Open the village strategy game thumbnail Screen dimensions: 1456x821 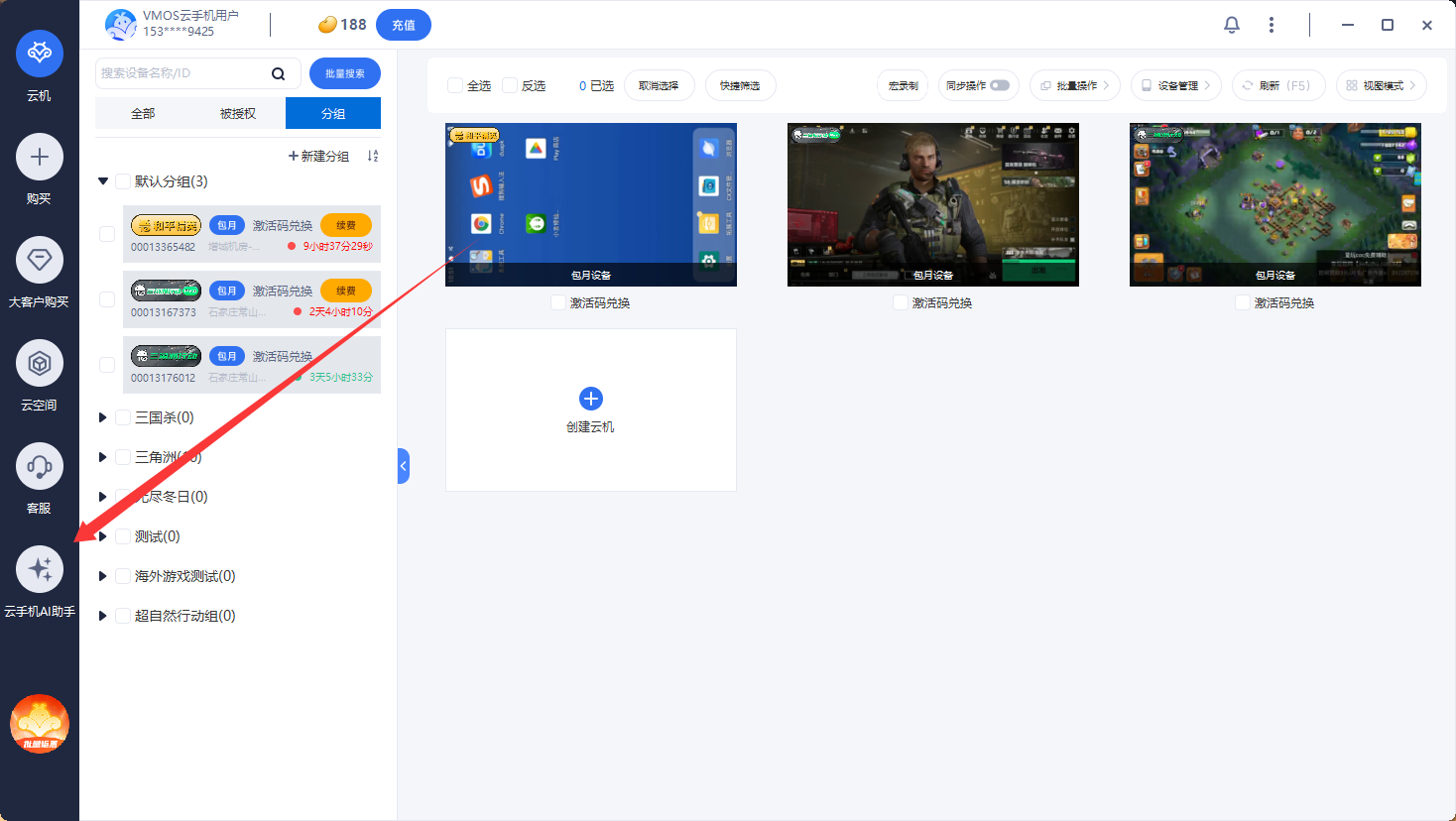(x=1275, y=204)
